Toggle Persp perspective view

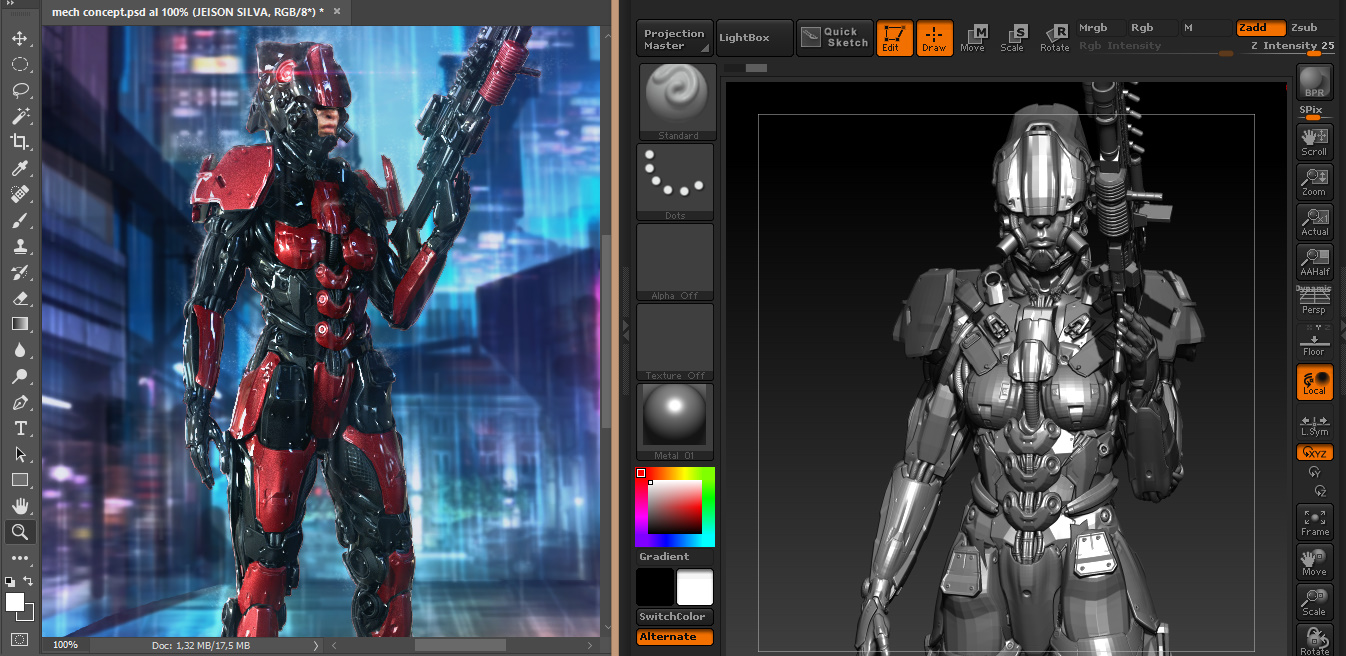[1314, 302]
